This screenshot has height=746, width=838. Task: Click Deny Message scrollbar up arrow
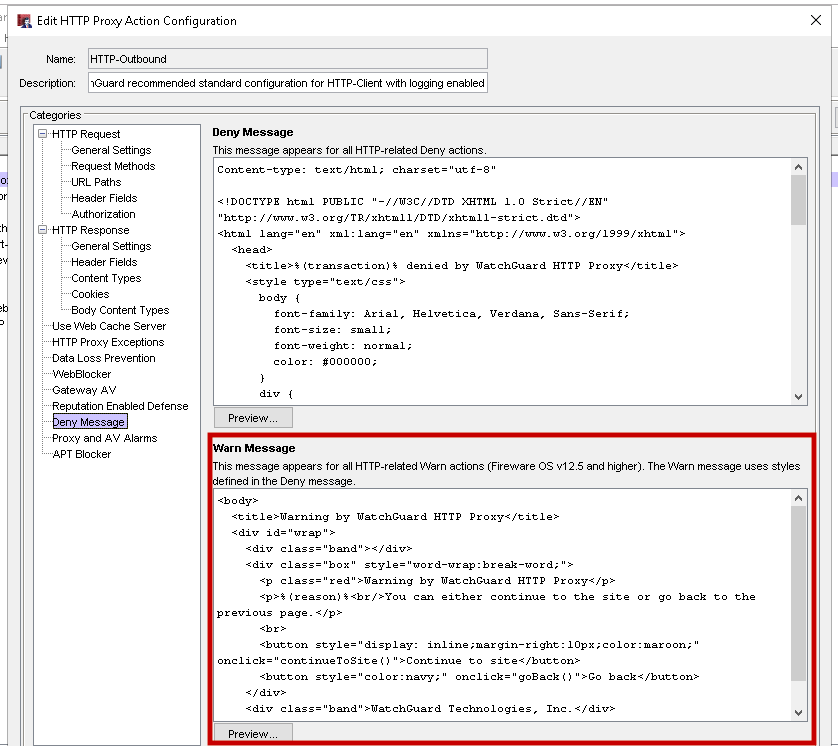coord(798,167)
